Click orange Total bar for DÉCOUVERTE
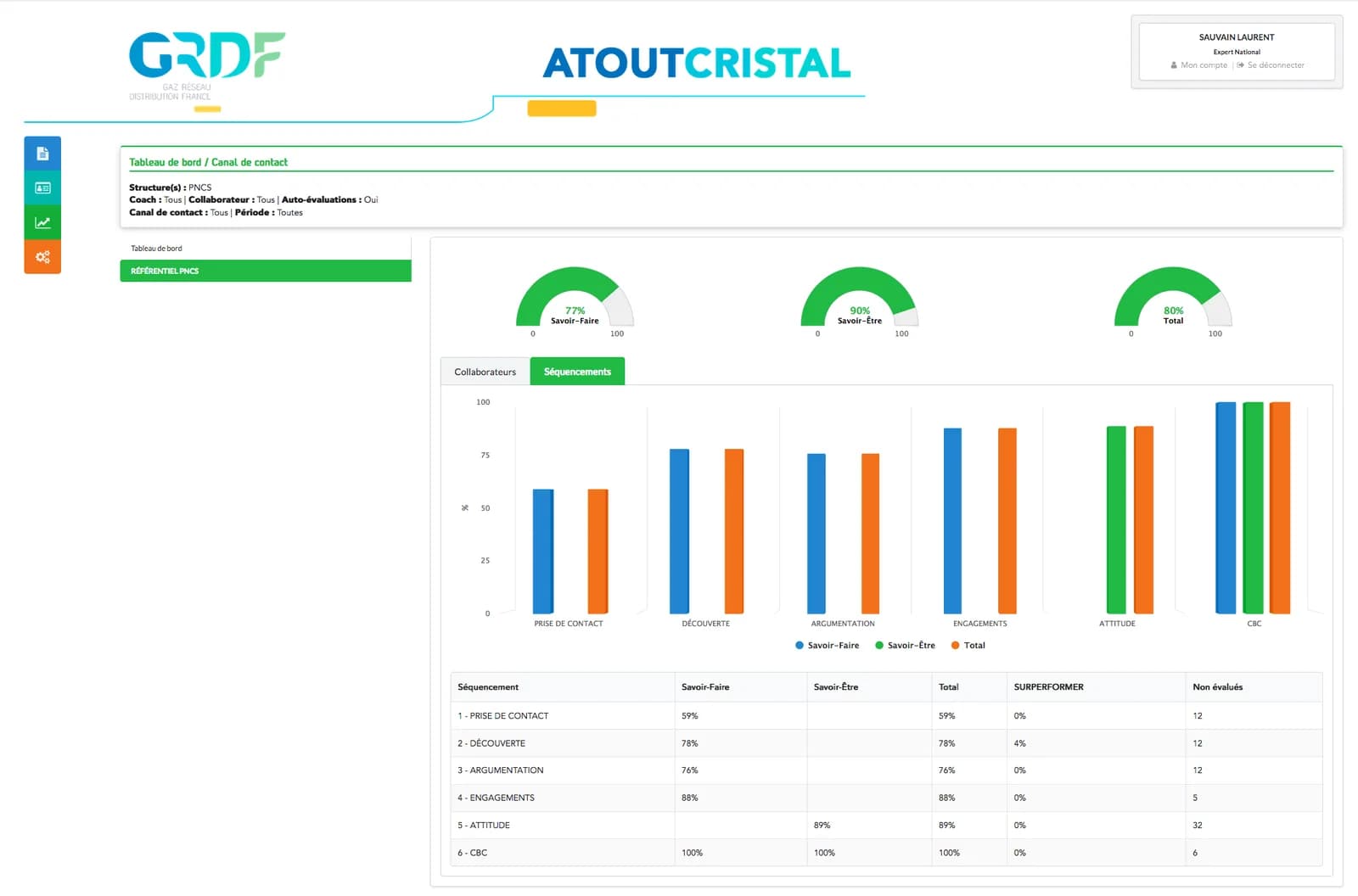This screenshot has width=1358, height=896. (x=734, y=531)
